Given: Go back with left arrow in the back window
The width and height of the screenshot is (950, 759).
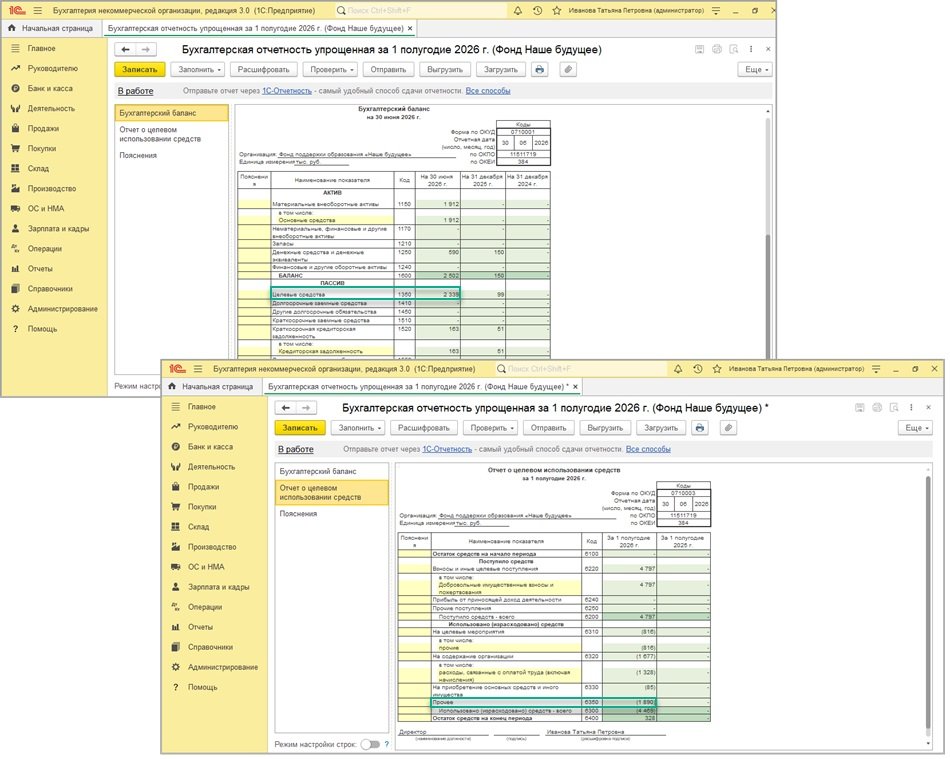Looking at the screenshot, I should click(125, 50).
